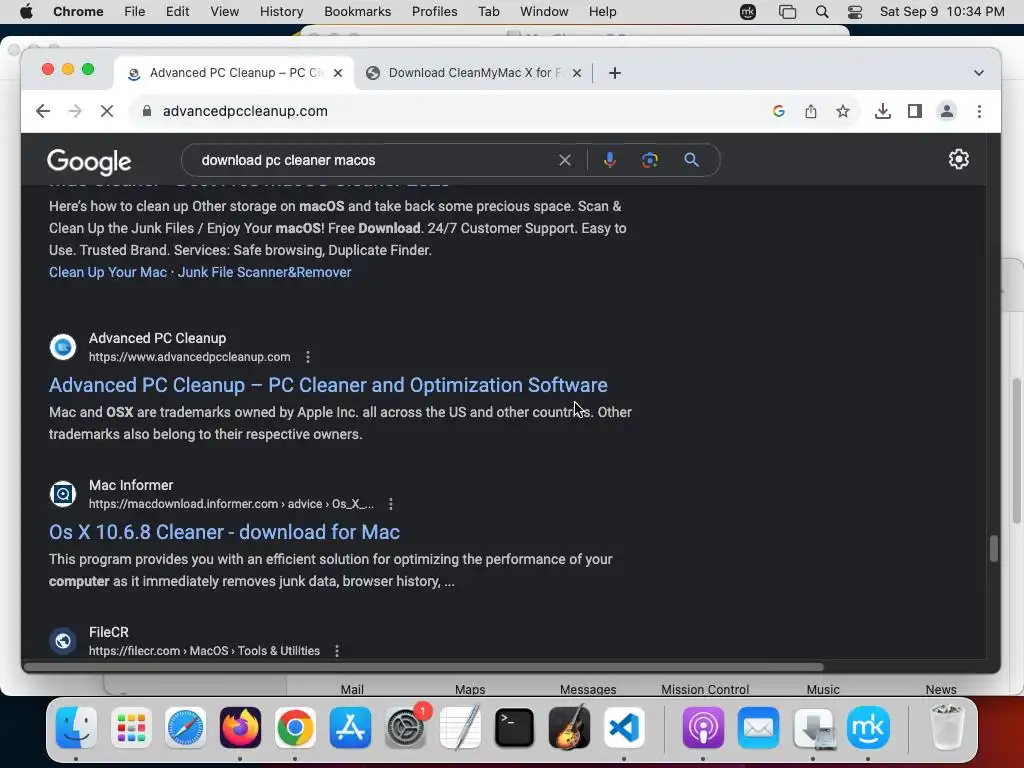Click the Google logo
Viewport: 1024px width, 768px height.
(89, 161)
